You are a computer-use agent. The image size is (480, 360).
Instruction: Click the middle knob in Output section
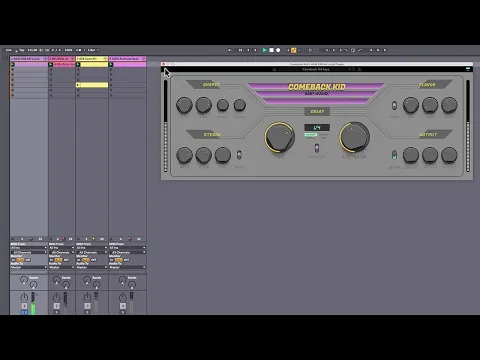(430, 155)
